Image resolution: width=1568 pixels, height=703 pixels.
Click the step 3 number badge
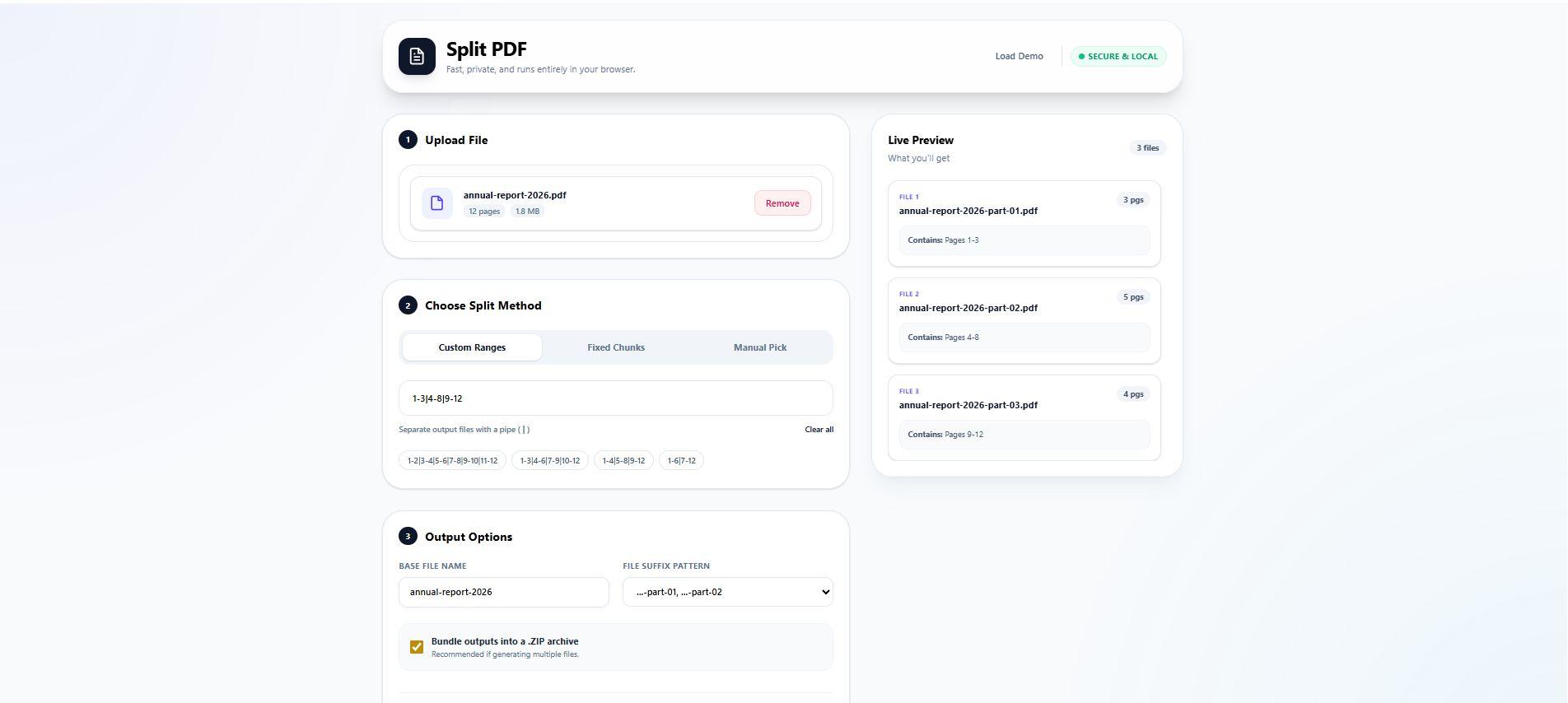408,537
